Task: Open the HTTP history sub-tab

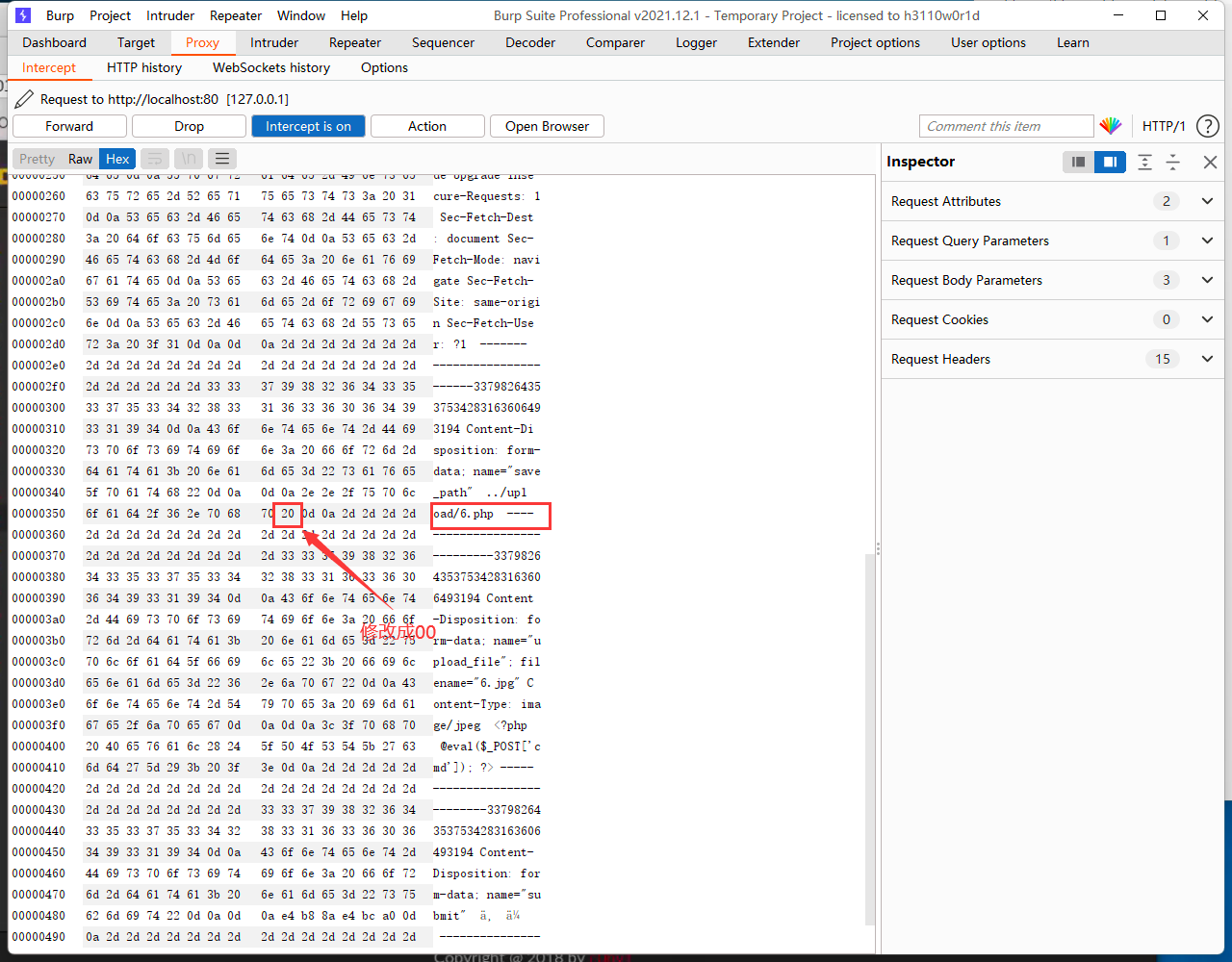Action: pyautogui.click(x=144, y=67)
